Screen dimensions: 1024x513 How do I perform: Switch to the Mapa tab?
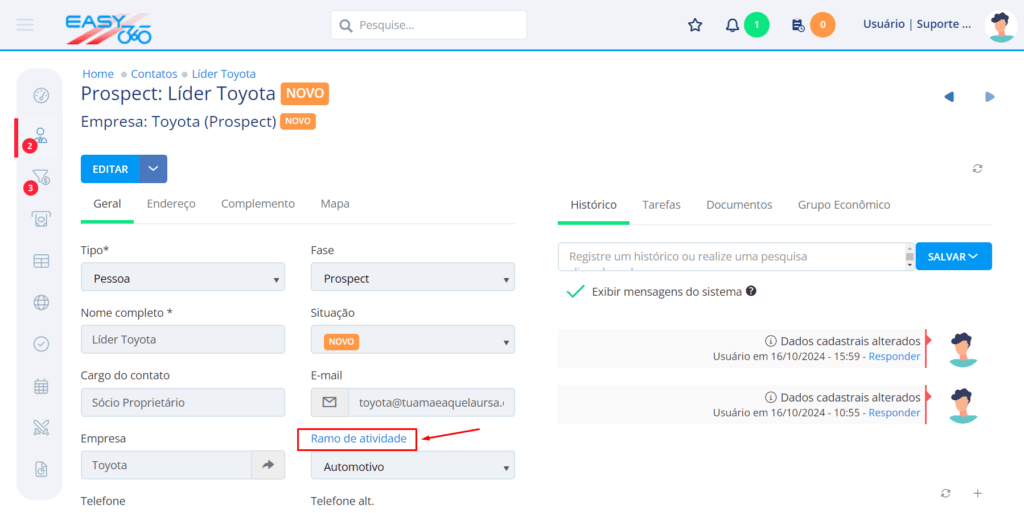click(x=335, y=204)
